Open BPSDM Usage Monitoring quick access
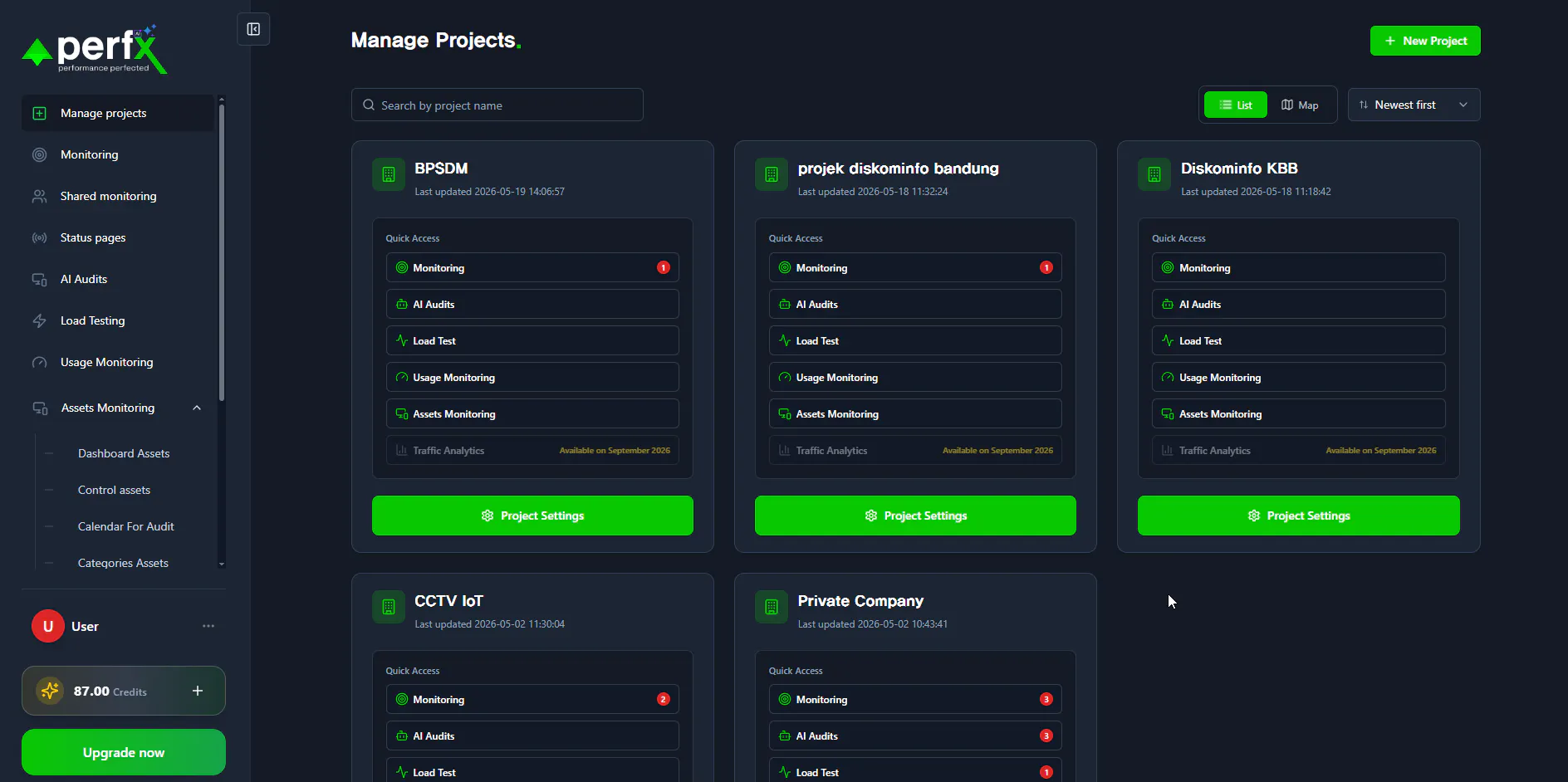Viewport: 1568px width, 782px height. (532, 377)
